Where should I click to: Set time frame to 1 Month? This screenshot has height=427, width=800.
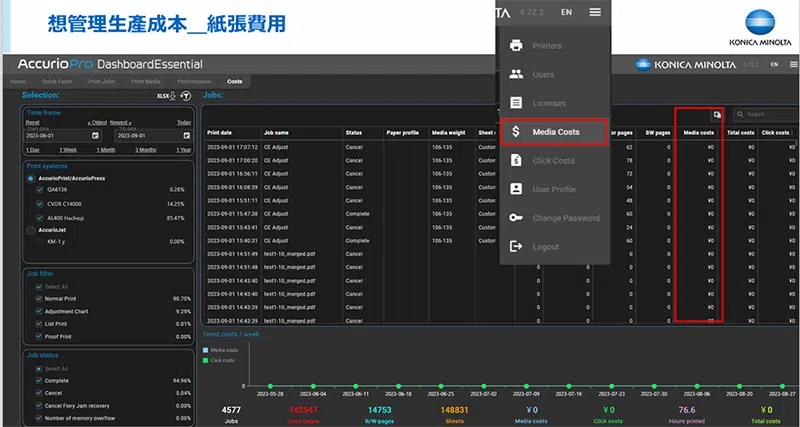(x=106, y=150)
